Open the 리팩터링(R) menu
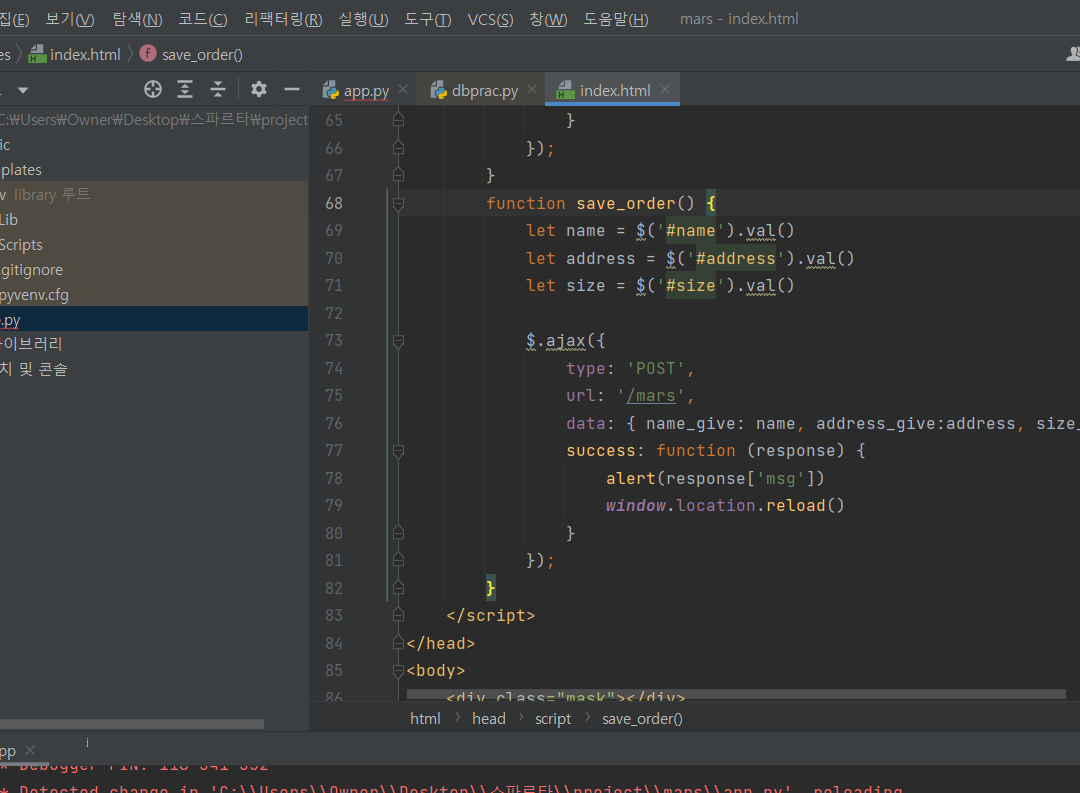Screen dimensions: 1080x793 [x=283, y=19]
